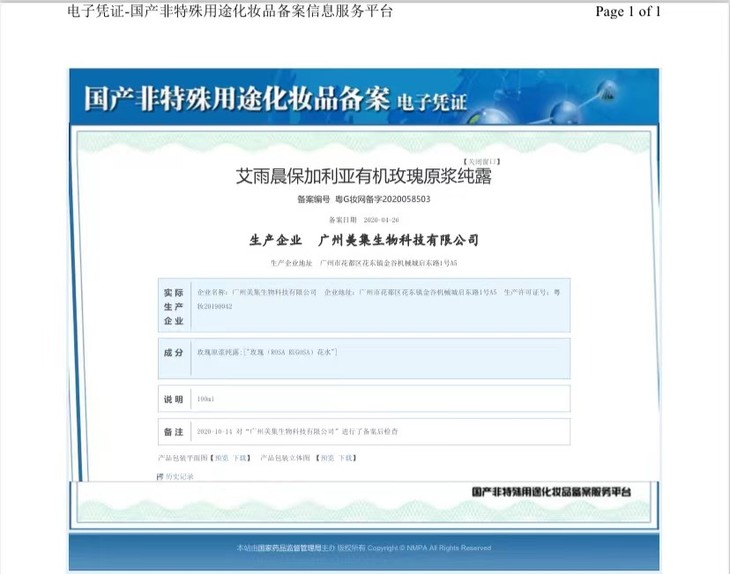Click the 100ml description value
Viewport: 730px width, 574px height.
205,399
